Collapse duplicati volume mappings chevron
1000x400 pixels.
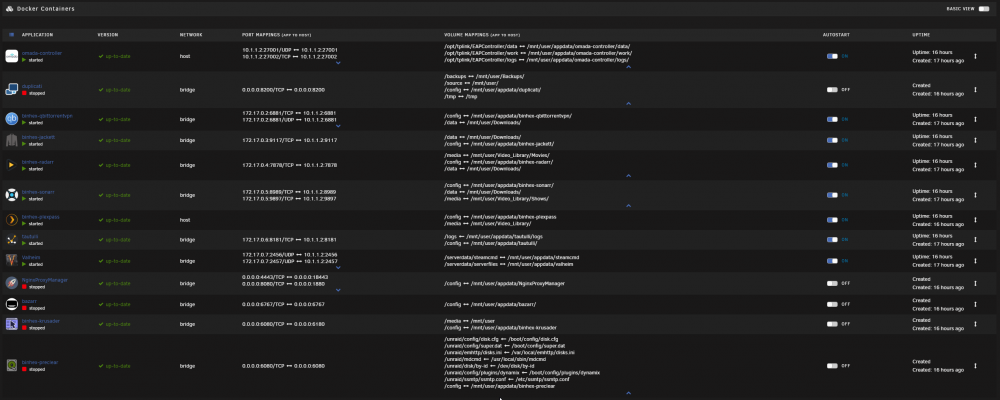click(628, 103)
